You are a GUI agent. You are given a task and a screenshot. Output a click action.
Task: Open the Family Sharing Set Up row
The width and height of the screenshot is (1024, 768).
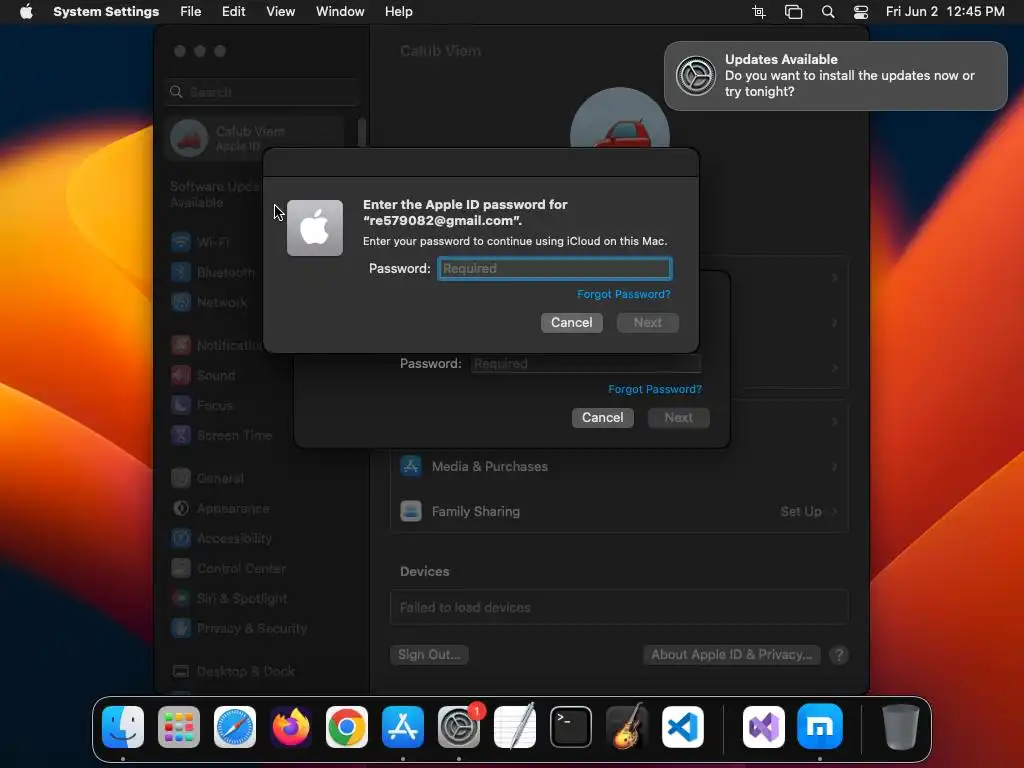[x=619, y=511]
